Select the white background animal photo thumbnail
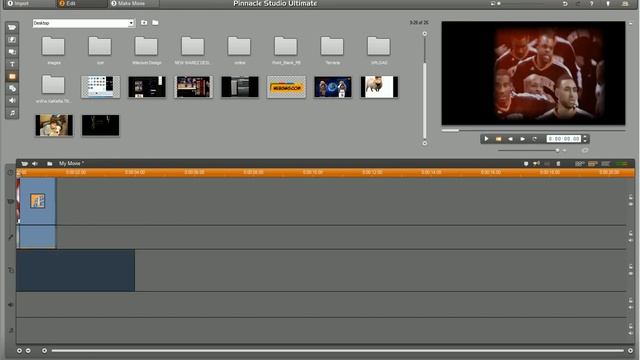 coord(379,87)
